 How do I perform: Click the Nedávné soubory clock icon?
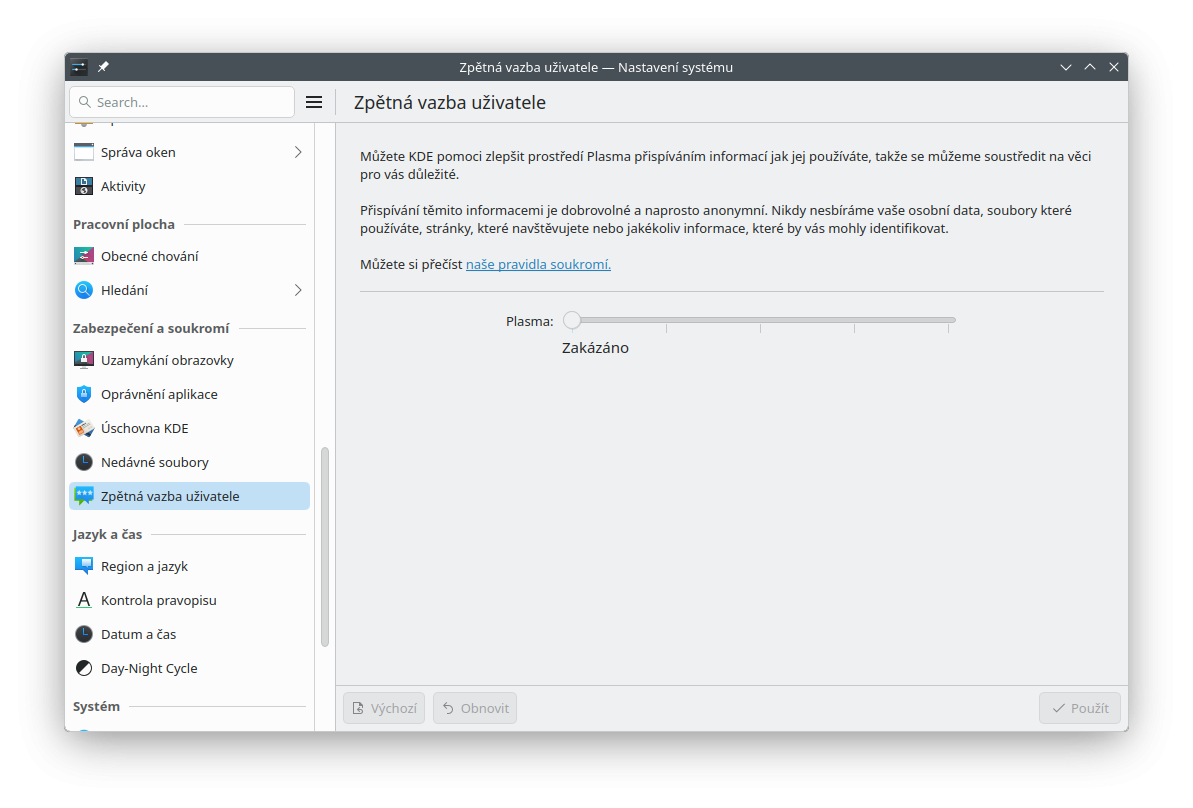click(x=84, y=462)
